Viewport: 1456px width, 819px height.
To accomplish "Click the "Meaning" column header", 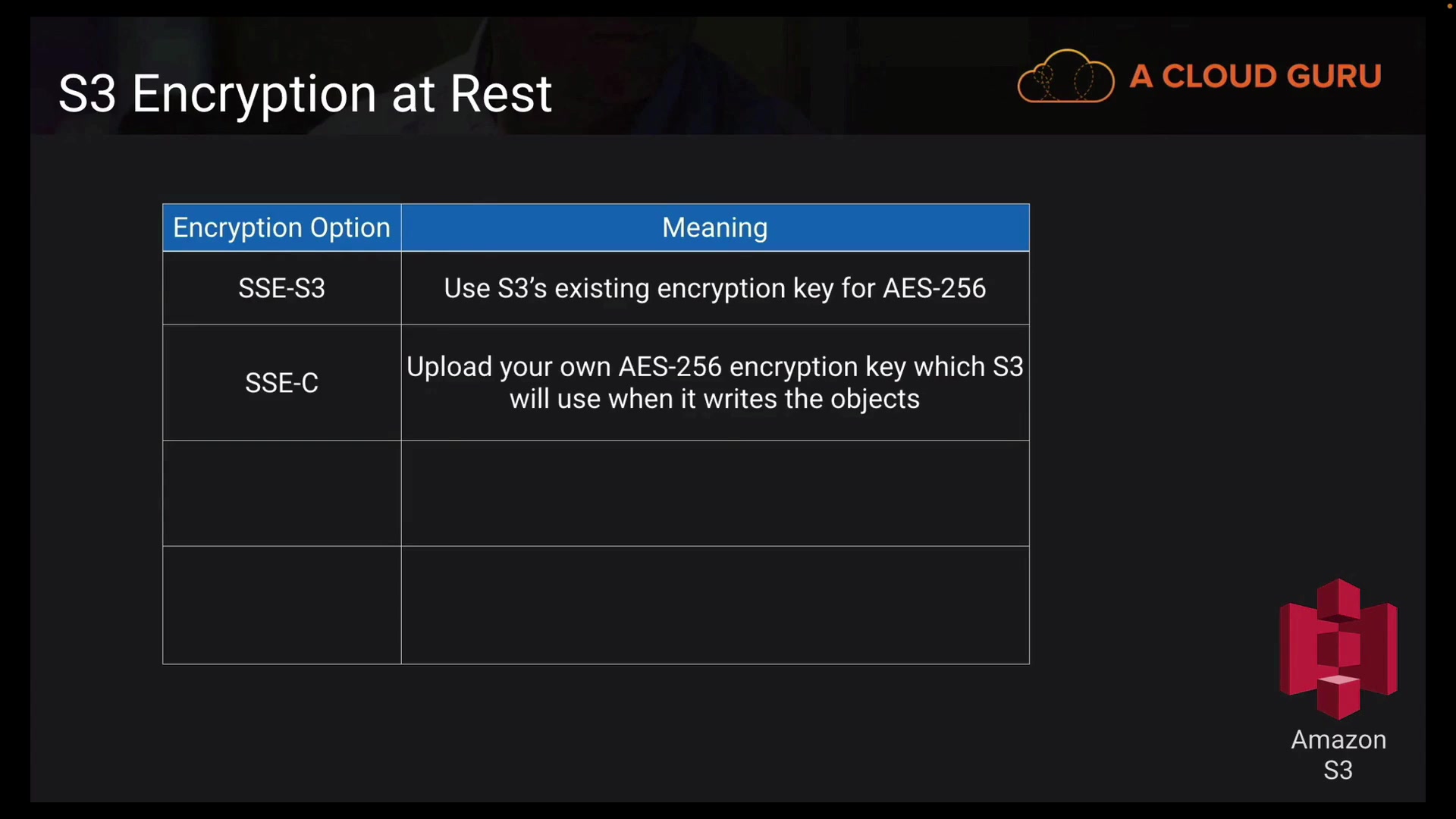I will point(714,227).
